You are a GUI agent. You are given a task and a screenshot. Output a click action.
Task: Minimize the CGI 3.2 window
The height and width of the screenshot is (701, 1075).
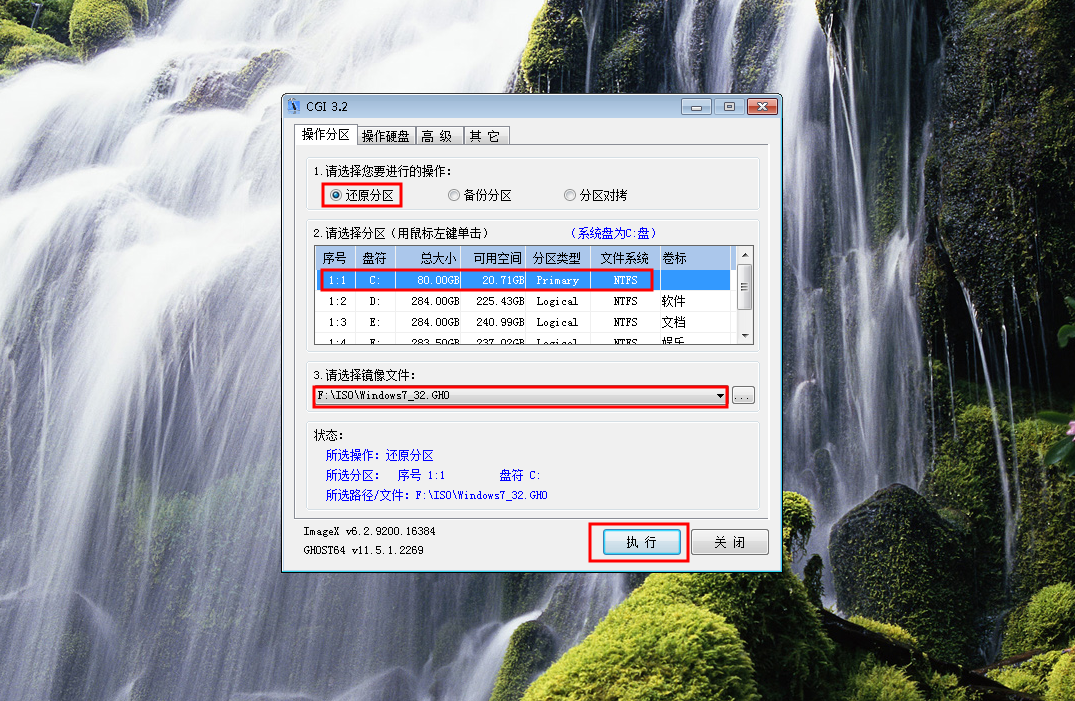[x=696, y=107]
